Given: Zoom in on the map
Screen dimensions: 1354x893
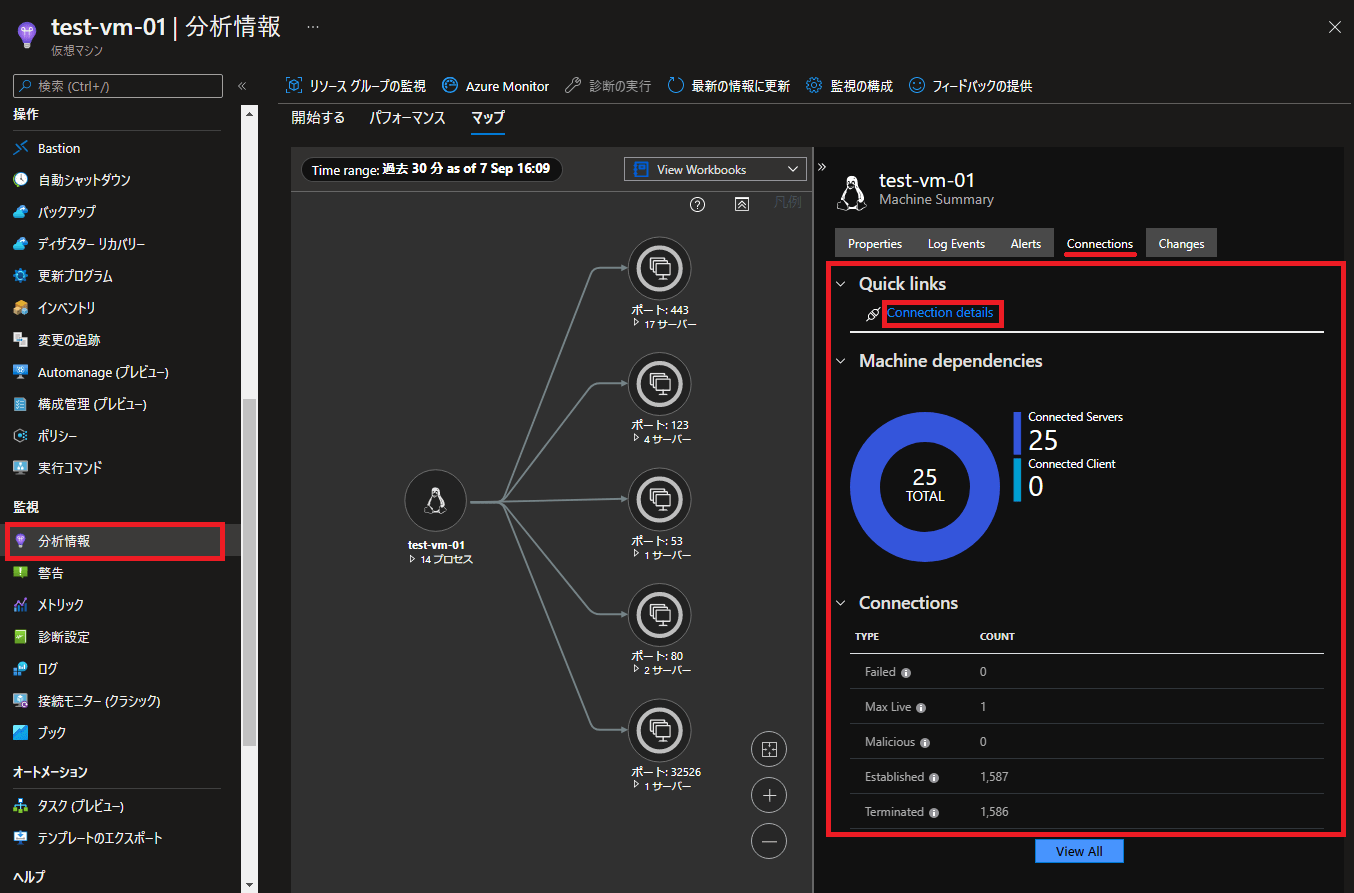Looking at the screenshot, I should [x=769, y=795].
